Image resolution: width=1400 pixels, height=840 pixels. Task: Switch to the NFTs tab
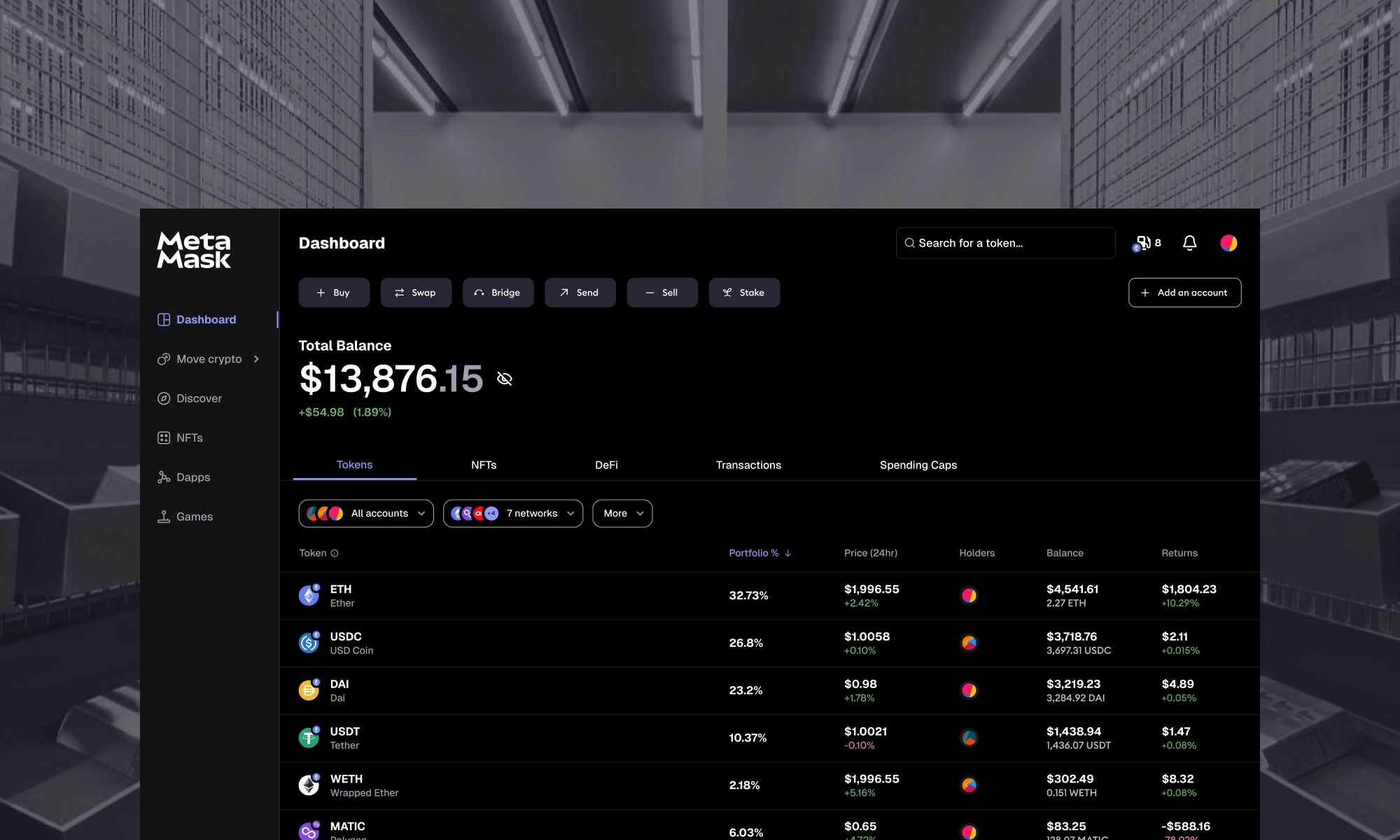(484, 465)
